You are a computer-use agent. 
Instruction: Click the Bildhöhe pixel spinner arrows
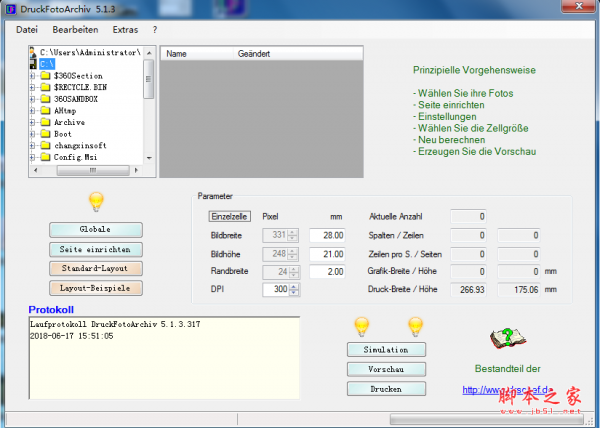[293, 254]
